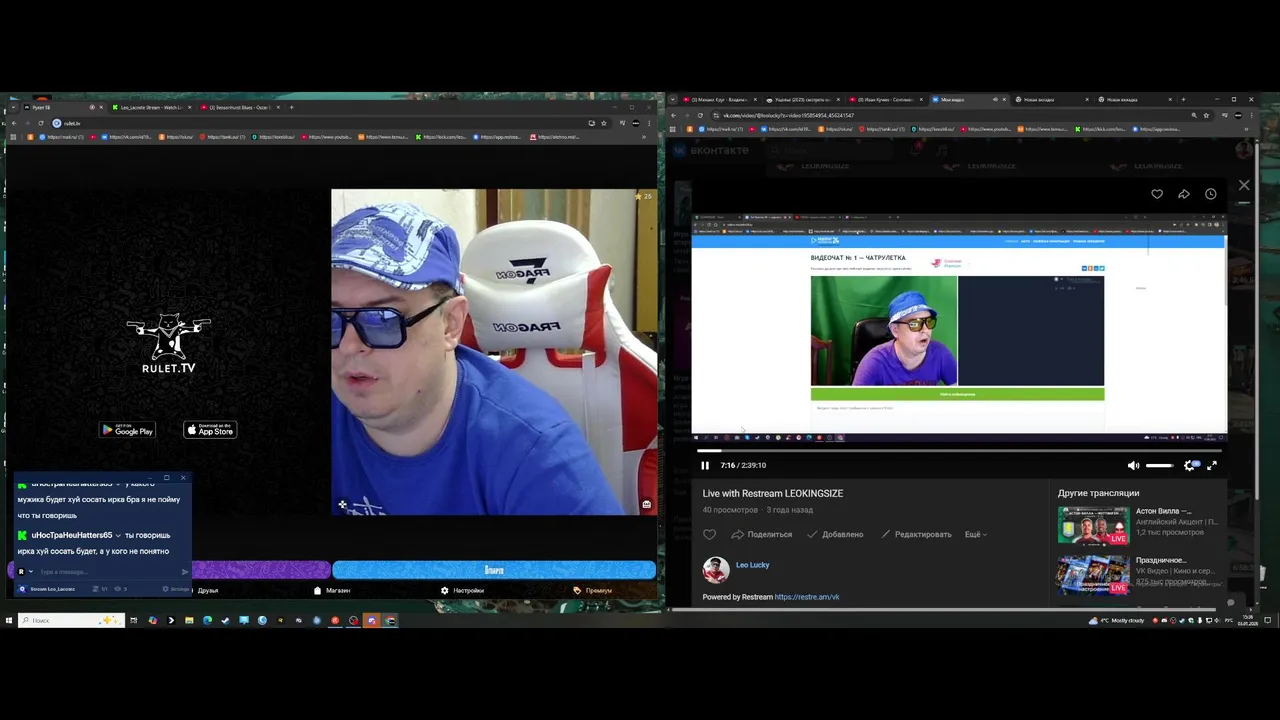1280x720 pixels.
Task: Close the VK video overlay with the X
Action: [x=1244, y=185]
